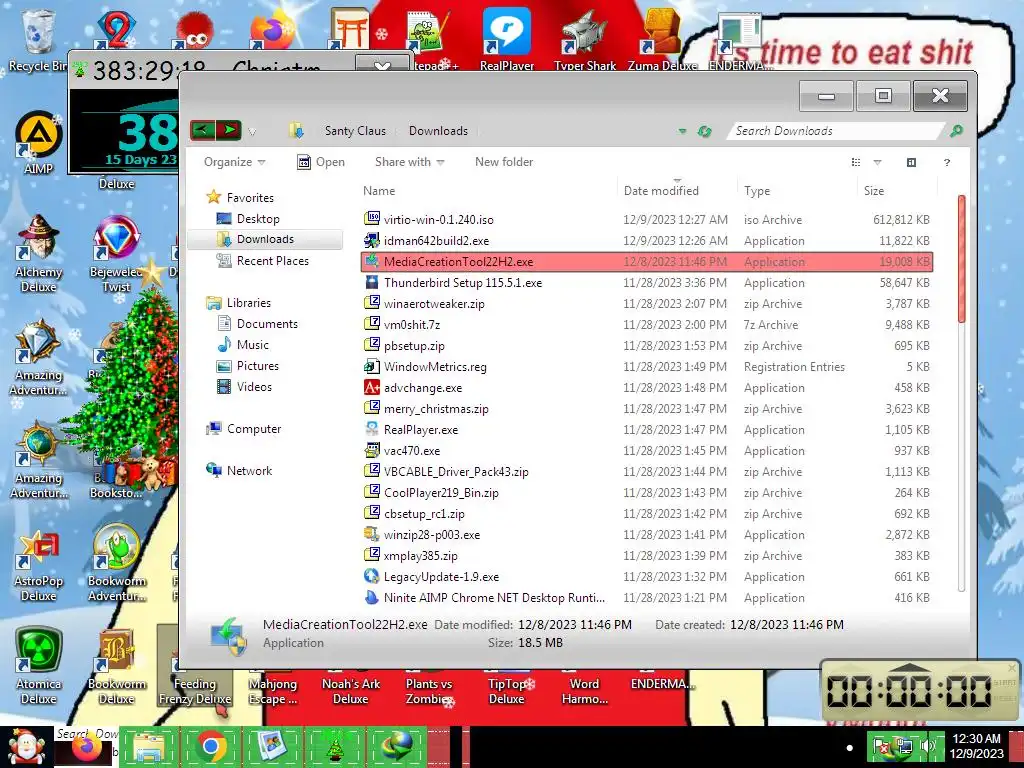
Task: Click the refresh icon in address bar
Action: click(704, 131)
